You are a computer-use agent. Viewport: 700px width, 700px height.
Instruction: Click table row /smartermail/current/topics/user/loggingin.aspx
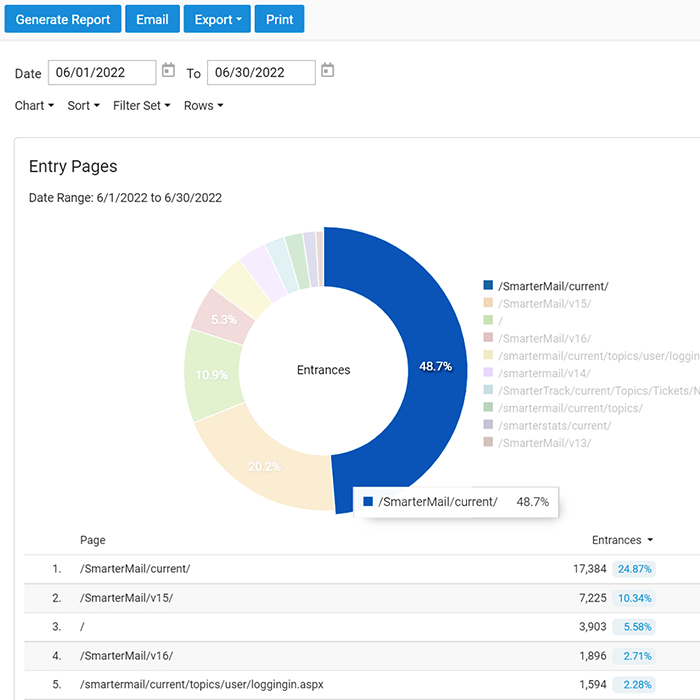pos(362,684)
